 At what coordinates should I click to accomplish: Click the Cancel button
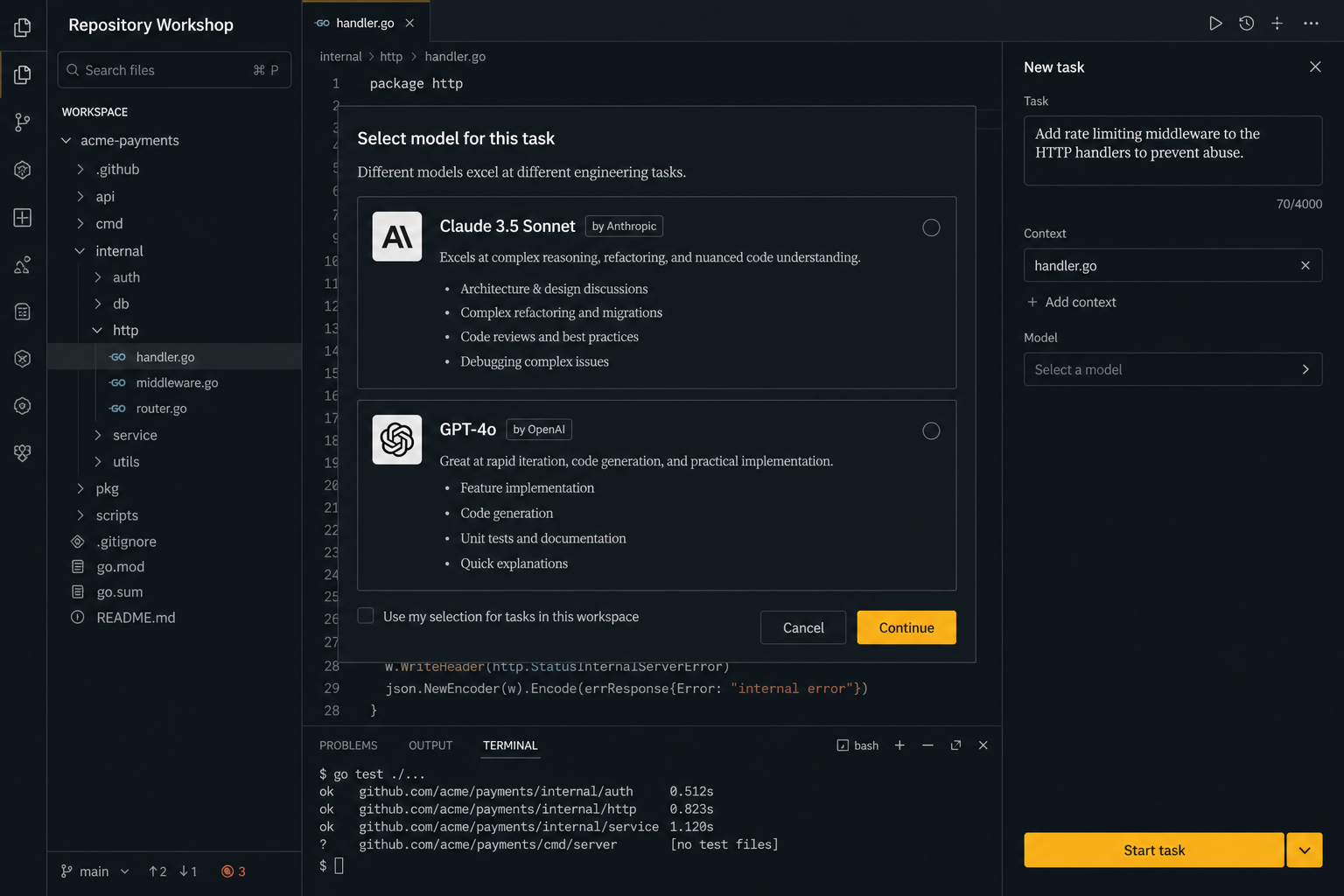(x=803, y=627)
